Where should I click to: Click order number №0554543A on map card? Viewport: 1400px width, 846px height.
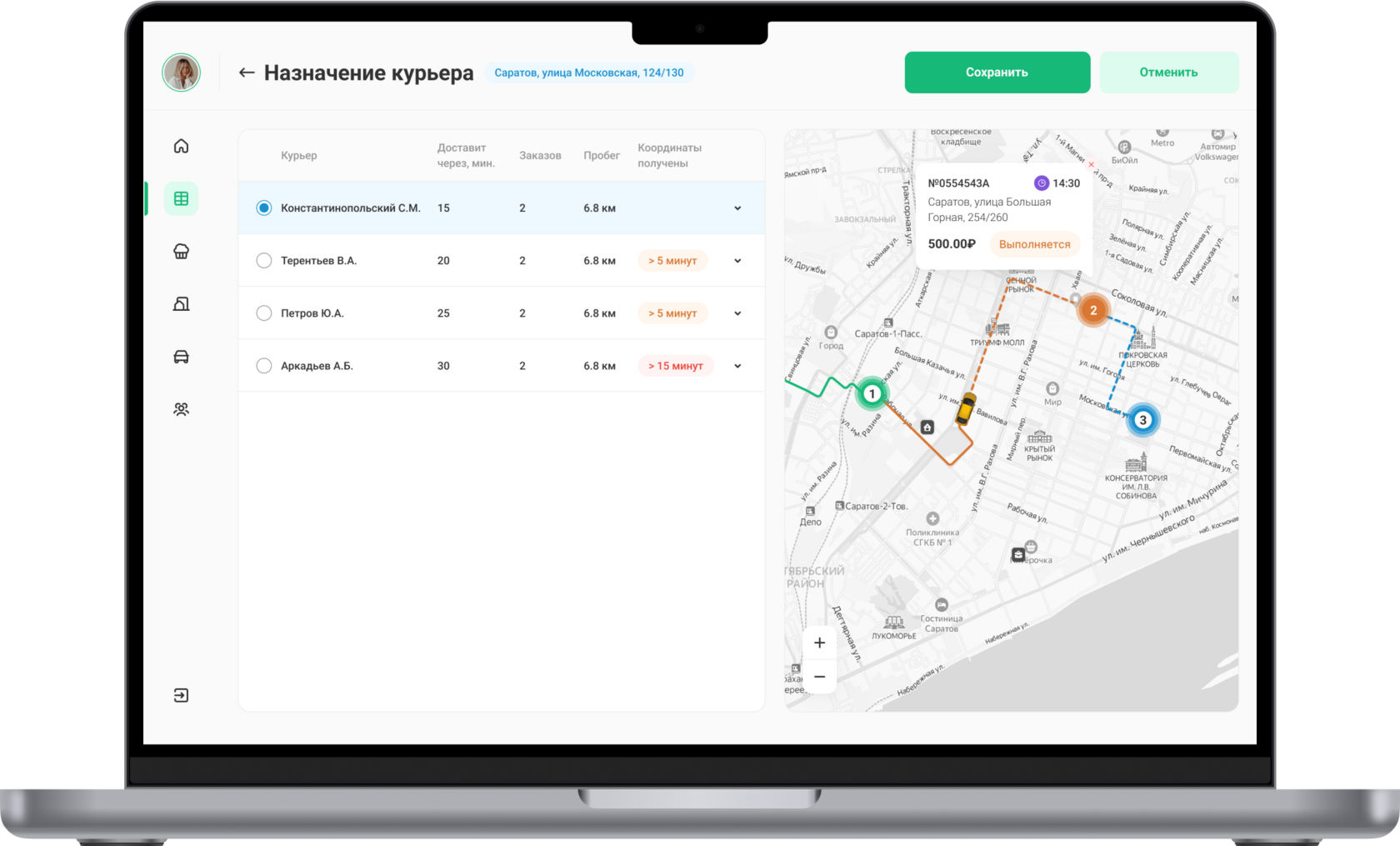958,183
